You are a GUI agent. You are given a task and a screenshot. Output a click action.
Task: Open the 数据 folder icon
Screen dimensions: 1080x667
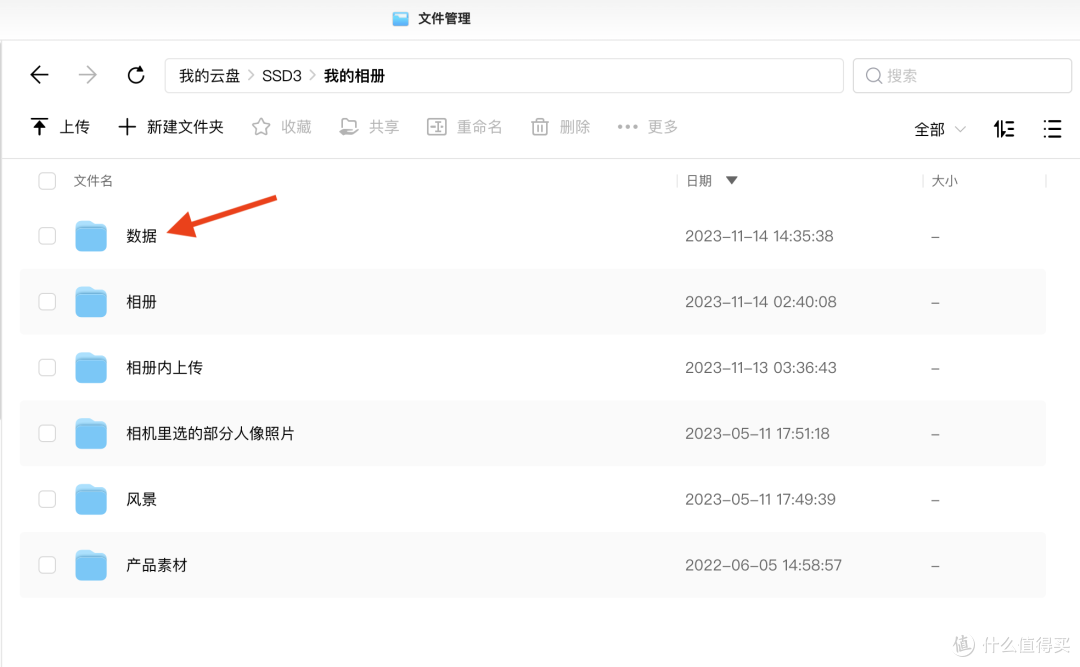pos(91,236)
